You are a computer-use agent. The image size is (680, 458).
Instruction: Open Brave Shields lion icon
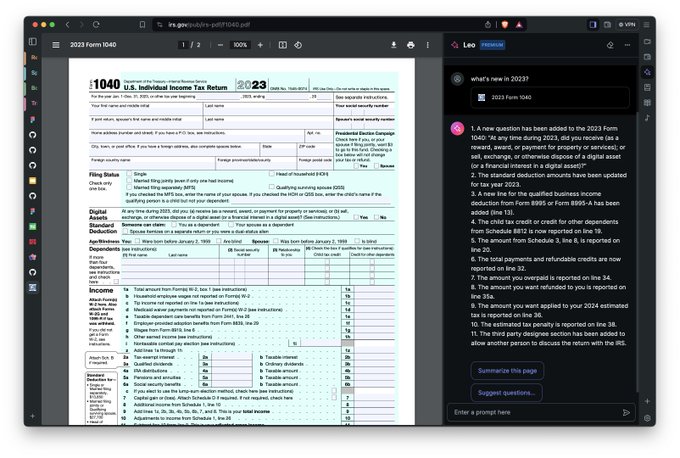coord(504,25)
